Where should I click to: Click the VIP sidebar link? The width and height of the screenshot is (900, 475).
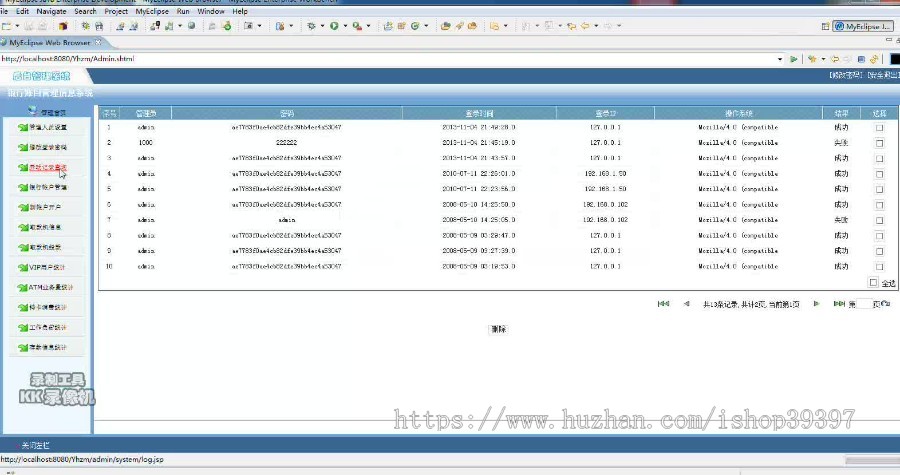[47, 267]
